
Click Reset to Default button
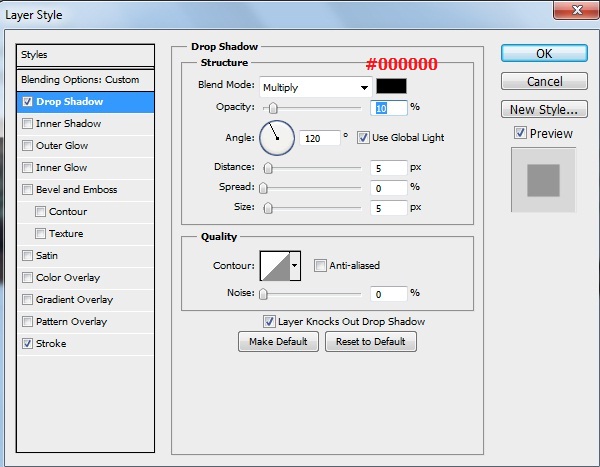point(370,342)
